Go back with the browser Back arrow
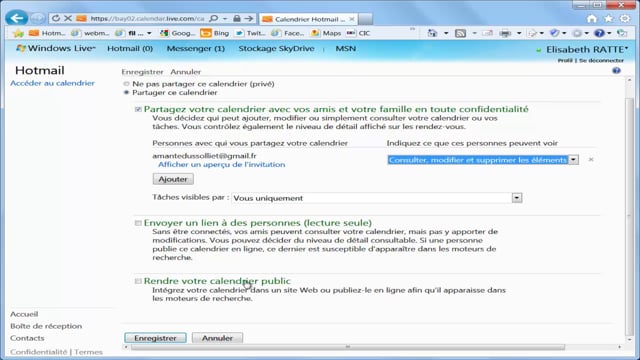This screenshot has height=360, width=640. pyautogui.click(x=17, y=18)
